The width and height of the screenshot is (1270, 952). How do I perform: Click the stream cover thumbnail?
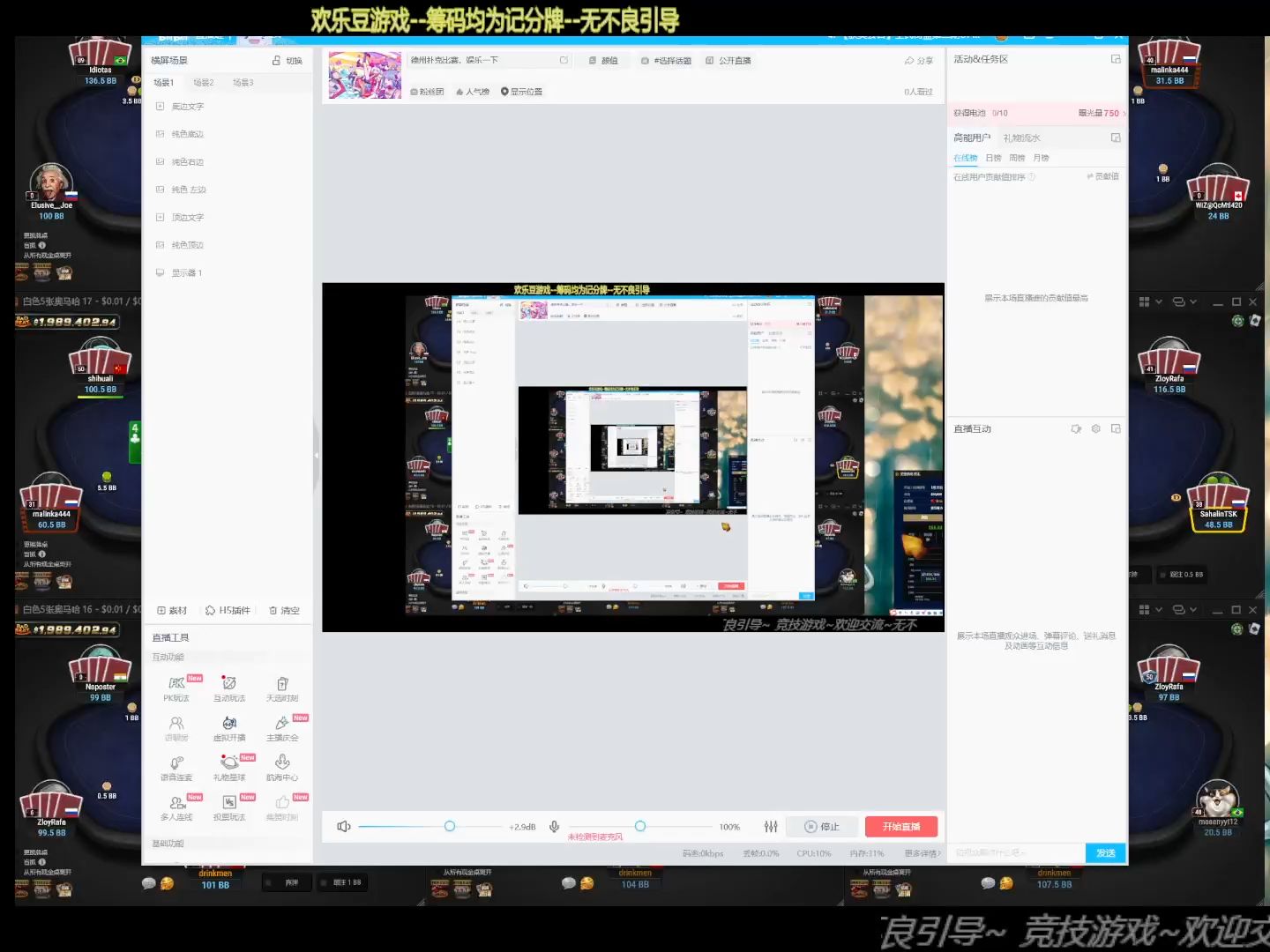365,75
